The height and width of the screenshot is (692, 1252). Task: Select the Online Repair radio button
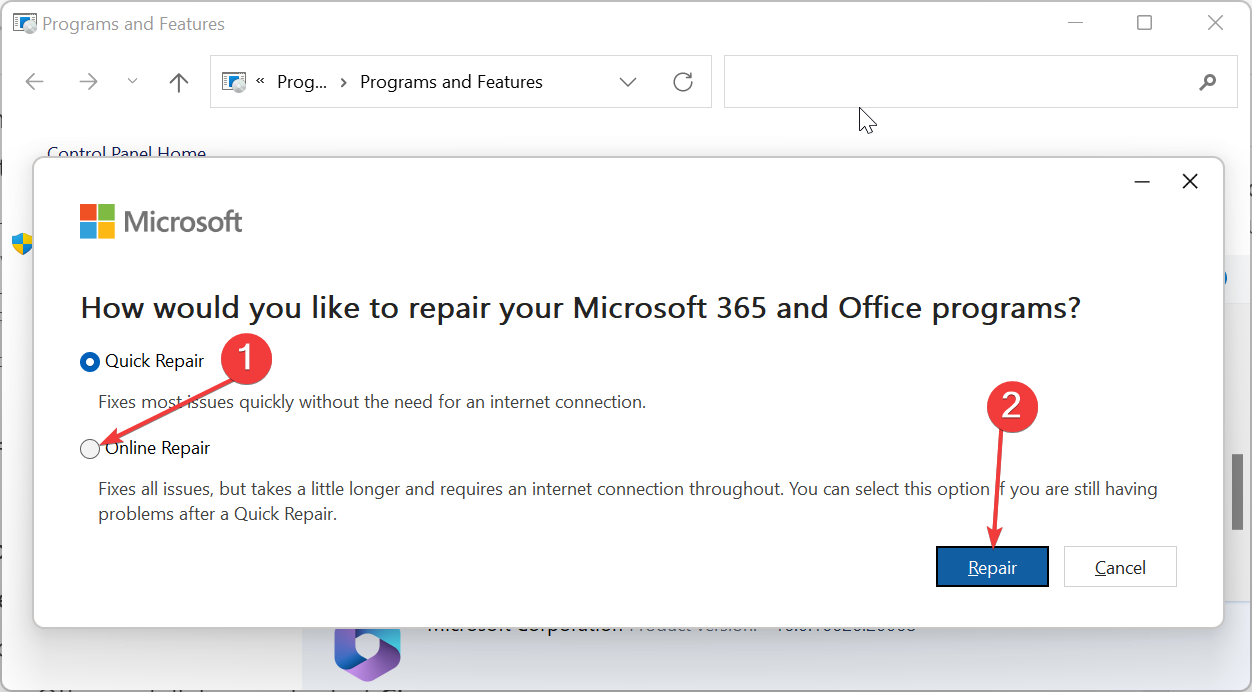(90, 449)
